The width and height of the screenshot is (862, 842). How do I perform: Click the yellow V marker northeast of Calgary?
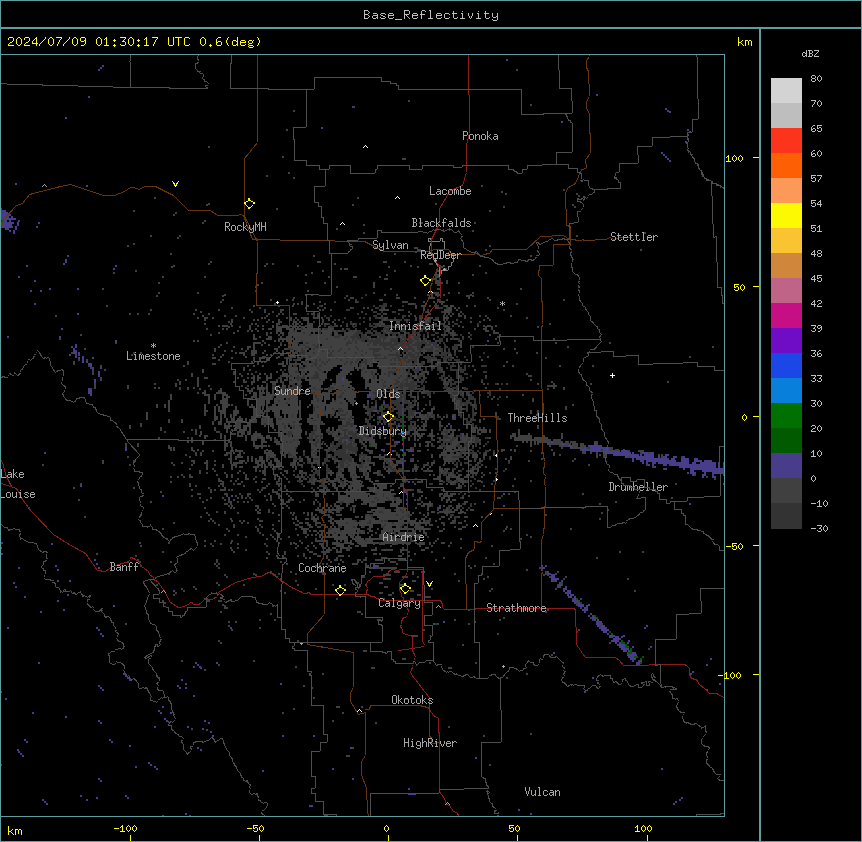tap(429, 584)
